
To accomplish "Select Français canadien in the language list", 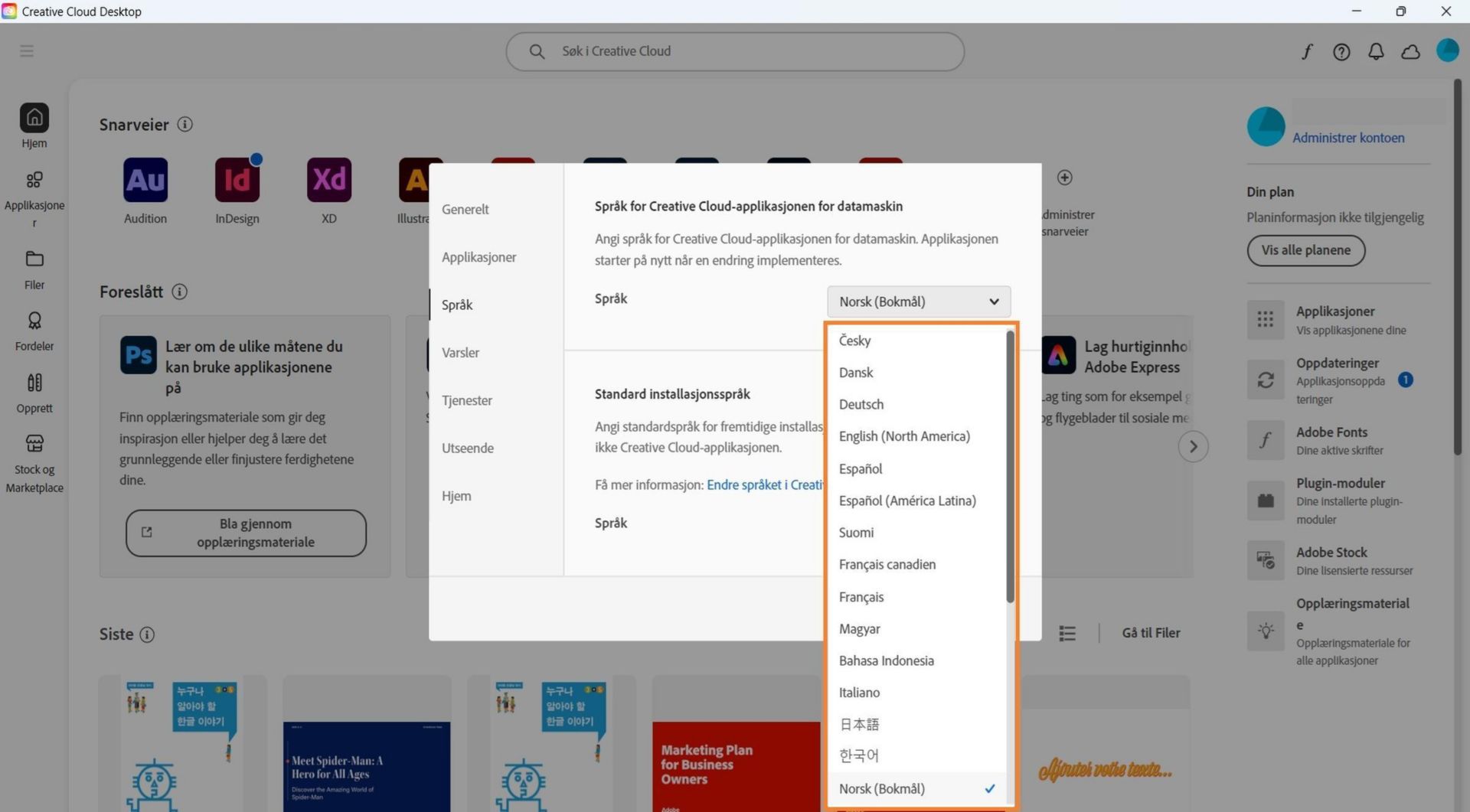I will [917, 565].
